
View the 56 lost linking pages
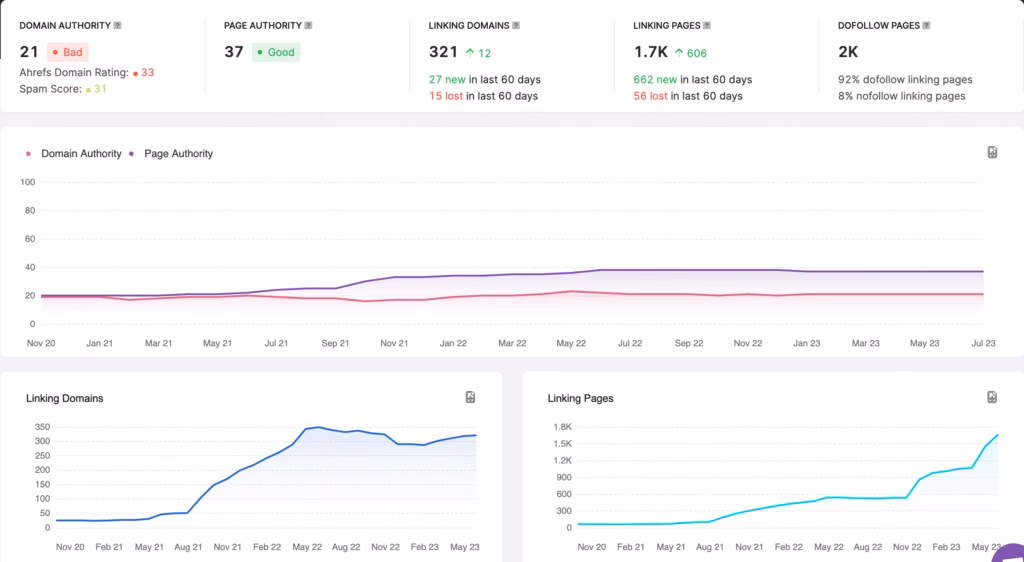(x=652, y=96)
